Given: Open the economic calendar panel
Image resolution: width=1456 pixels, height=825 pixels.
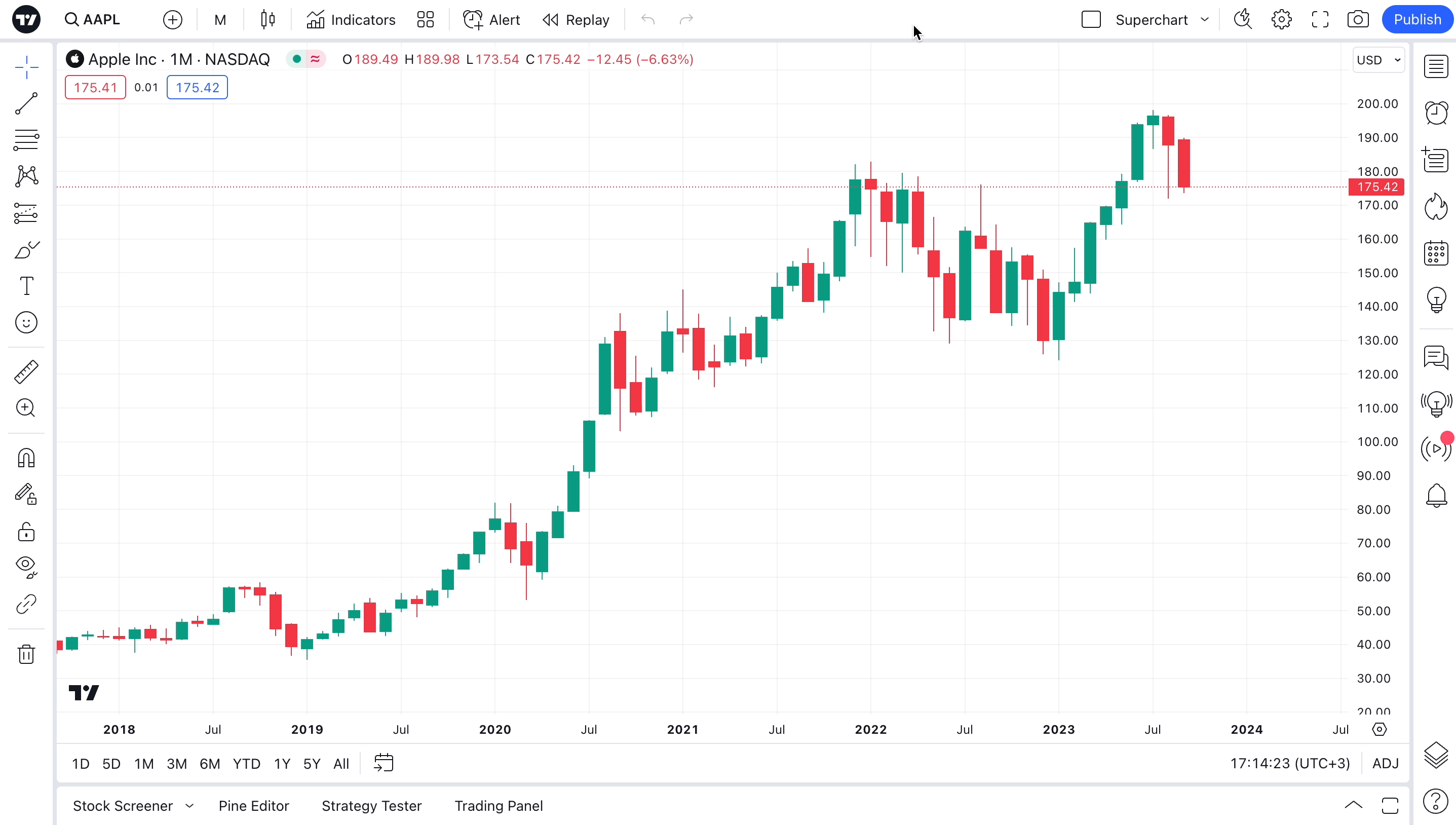Looking at the screenshot, I should pyautogui.click(x=1436, y=253).
